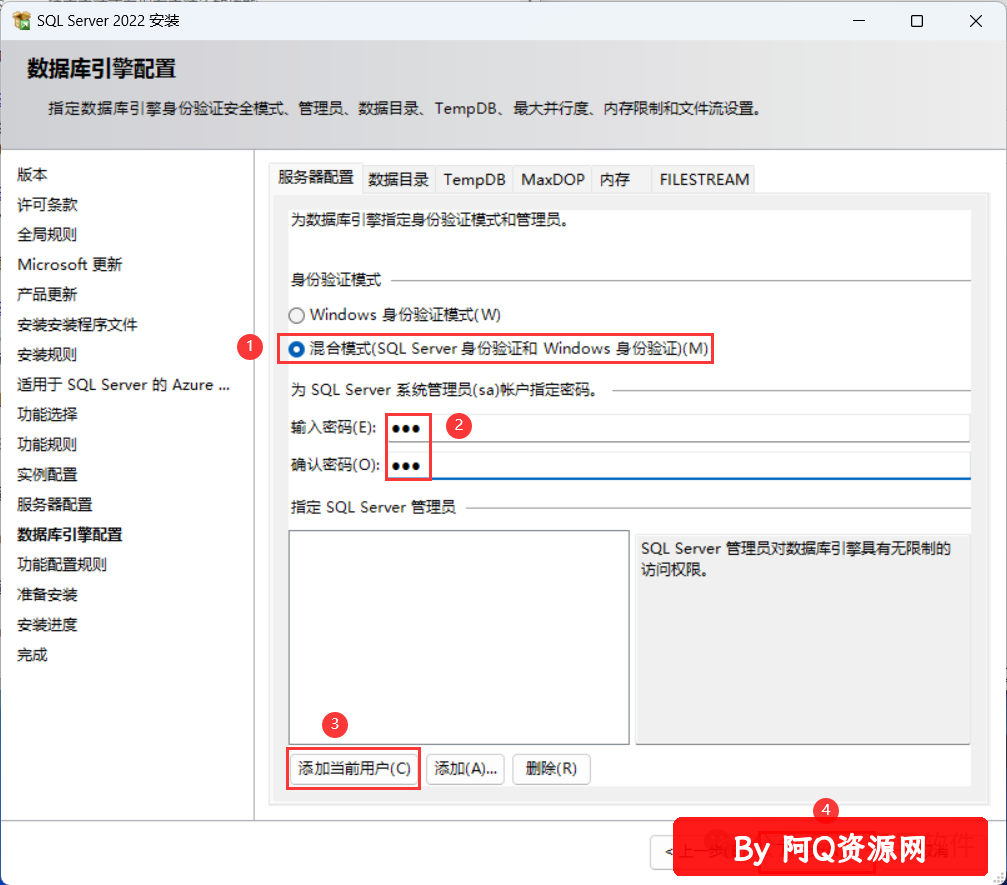
Task: Click the 确认密码 password field
Action: click(x=678, y=466)
